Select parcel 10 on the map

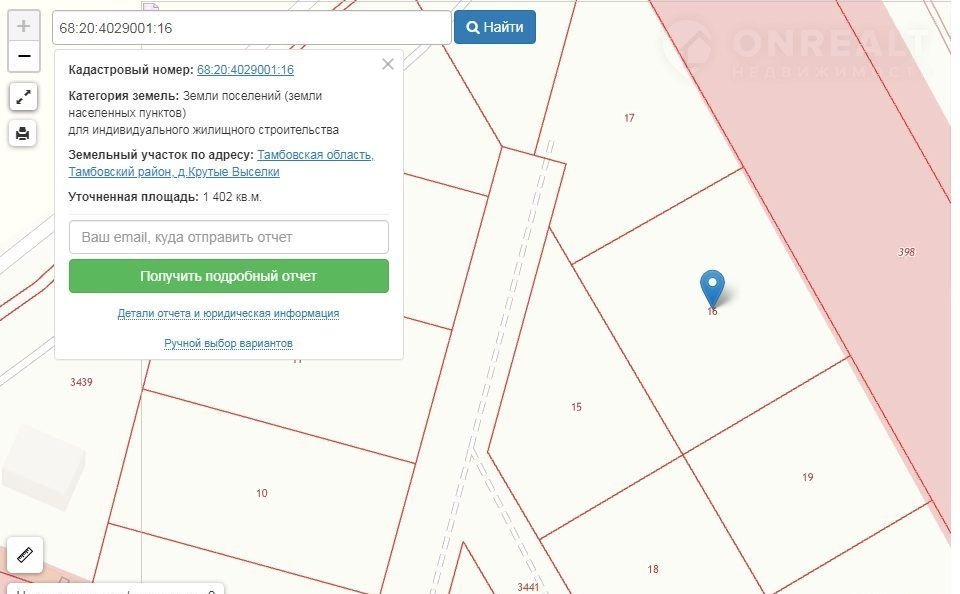point(262,493)
